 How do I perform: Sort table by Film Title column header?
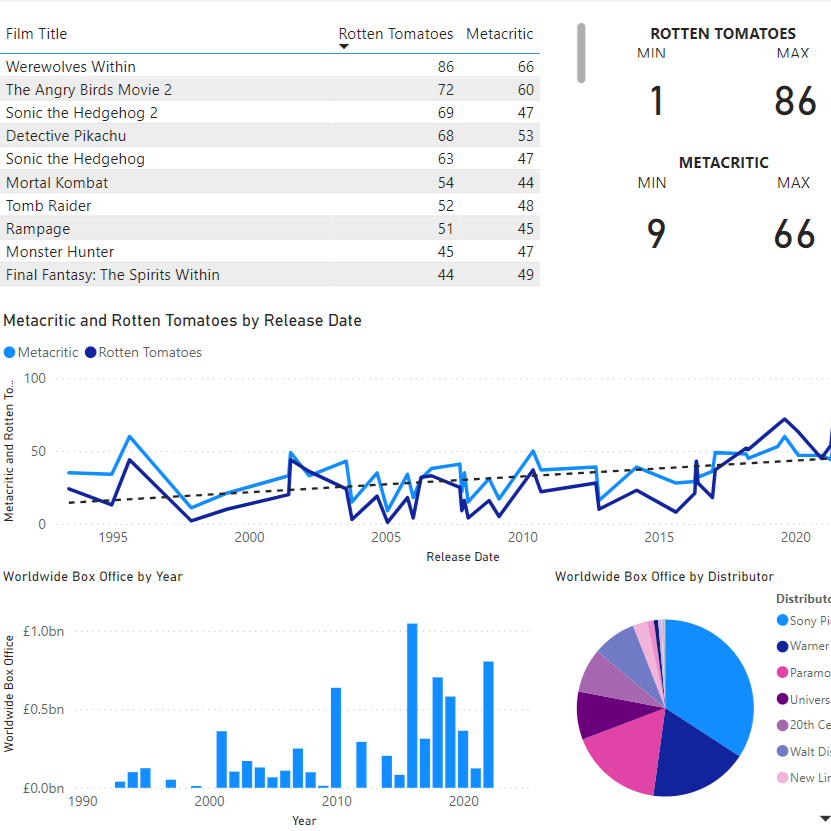[x=37, y=34]
